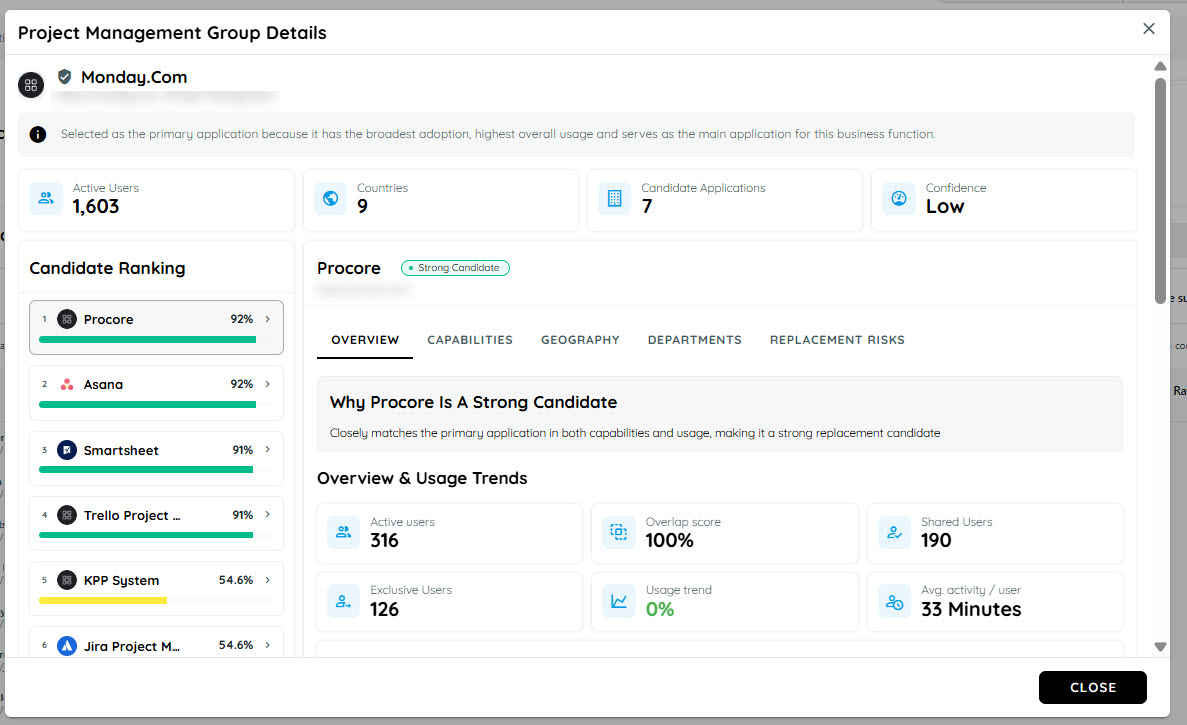1187x725 pixels.
Task: Click the Candidate Applications building icon
Action: coord(615,198)
